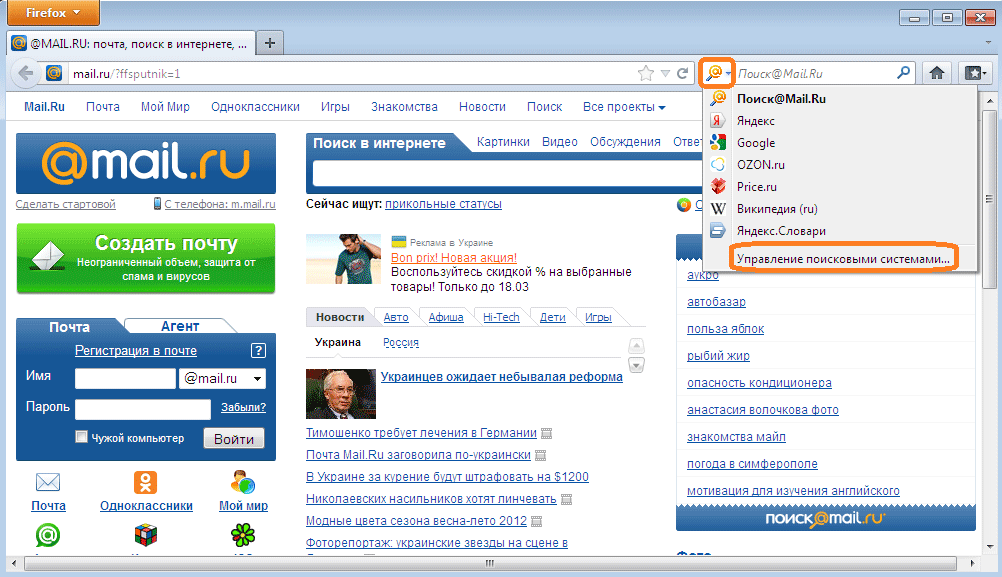Open Украинцев ожидает небывалая реформа headline
This screenshot has width=1002, height=577.
click(502, 377)
